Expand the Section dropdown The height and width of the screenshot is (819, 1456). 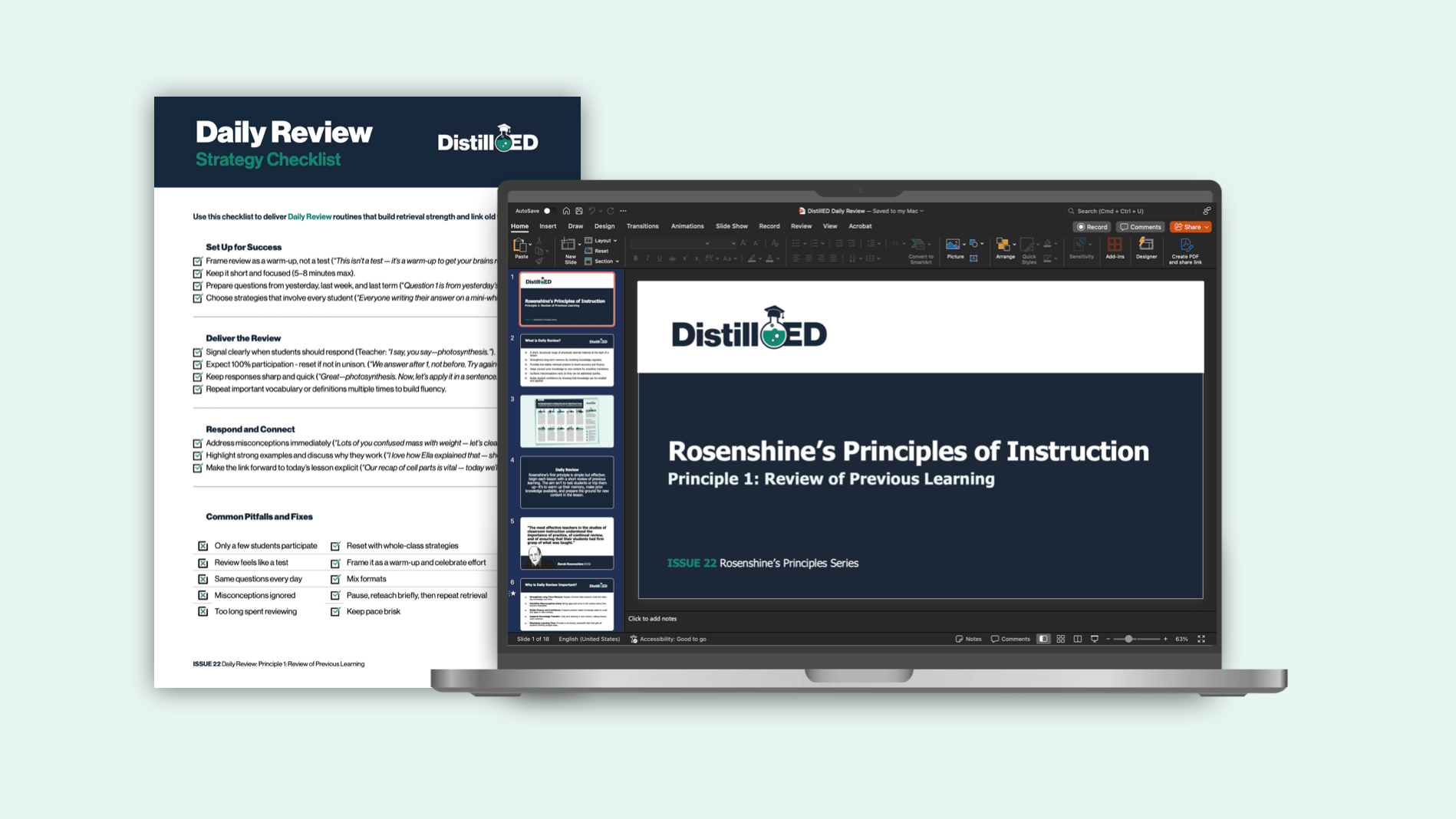pos(601,261)
